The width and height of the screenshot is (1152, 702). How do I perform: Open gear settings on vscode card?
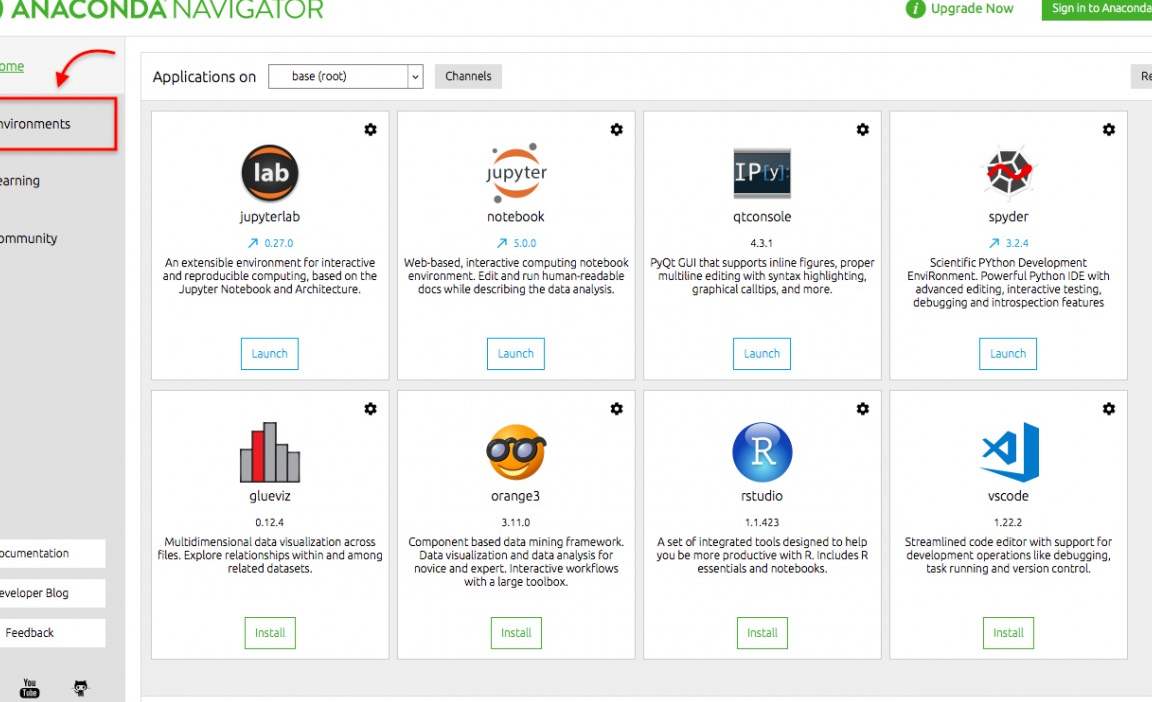pos(1109,408)
